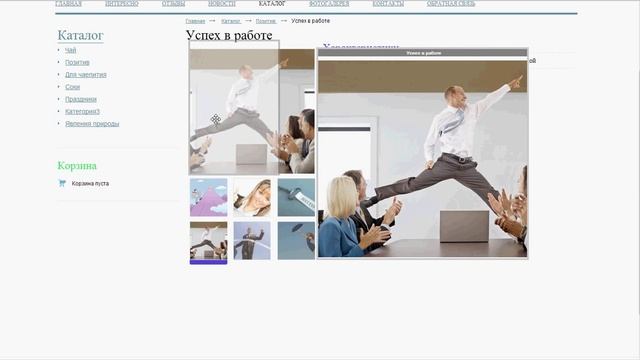Open the Категория3 catalog category
Image resolution: width=640 pixels, height=360 pixels.
pyautogui.click(x=82, y=111)
